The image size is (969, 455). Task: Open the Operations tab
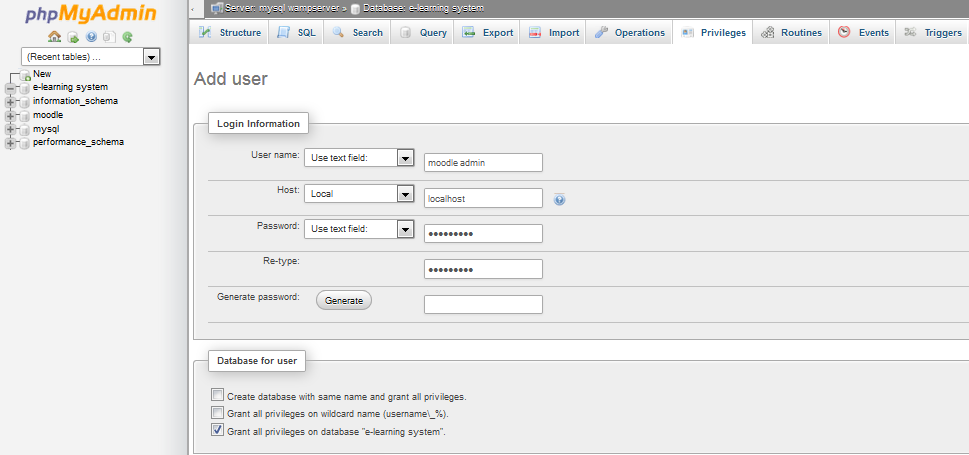629,33
